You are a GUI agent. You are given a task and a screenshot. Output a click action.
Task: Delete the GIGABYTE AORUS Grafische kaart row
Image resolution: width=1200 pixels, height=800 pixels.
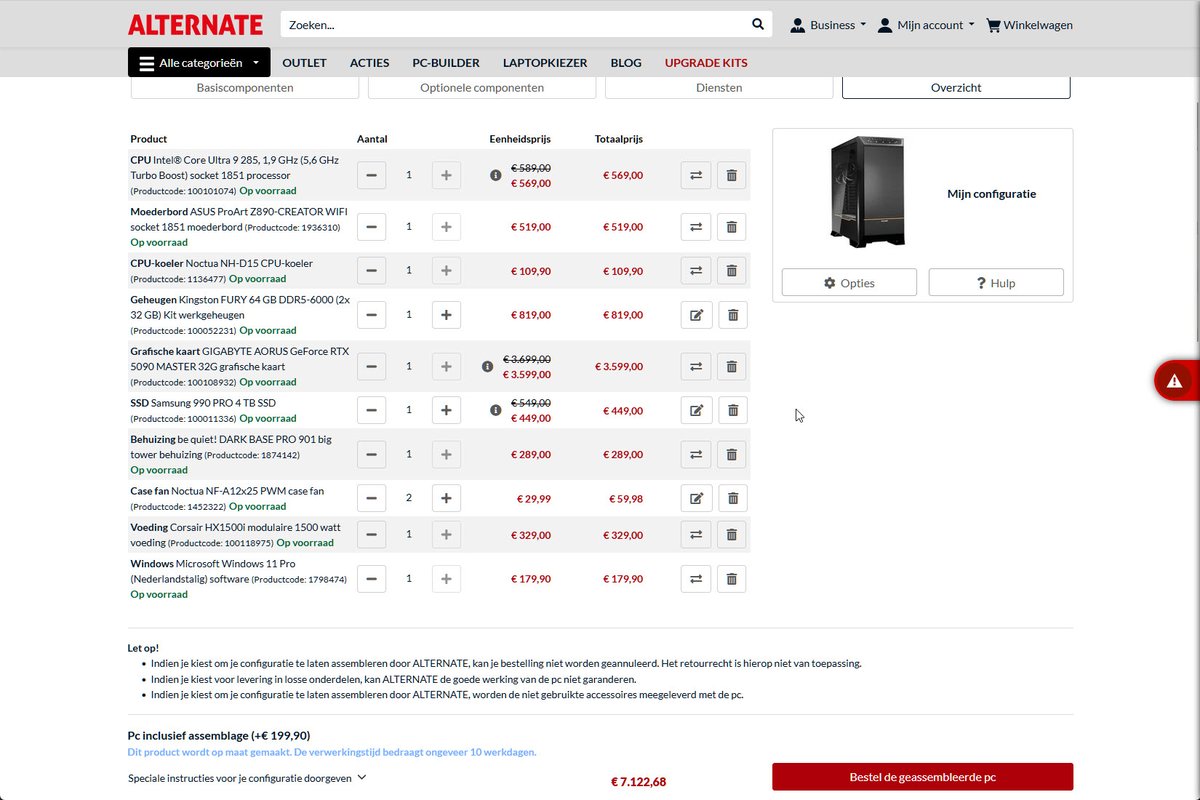[731, 367]
